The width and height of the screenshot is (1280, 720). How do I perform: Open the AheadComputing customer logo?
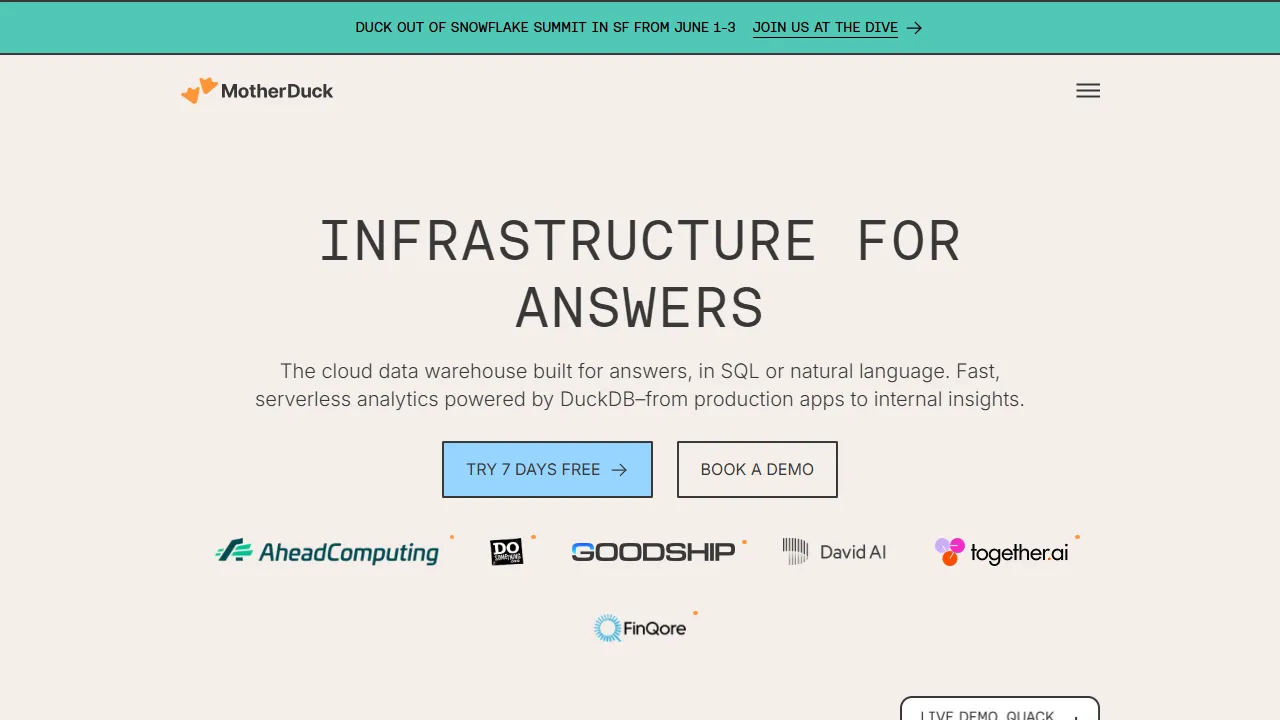pyautogui.click(x=328, y=551)
